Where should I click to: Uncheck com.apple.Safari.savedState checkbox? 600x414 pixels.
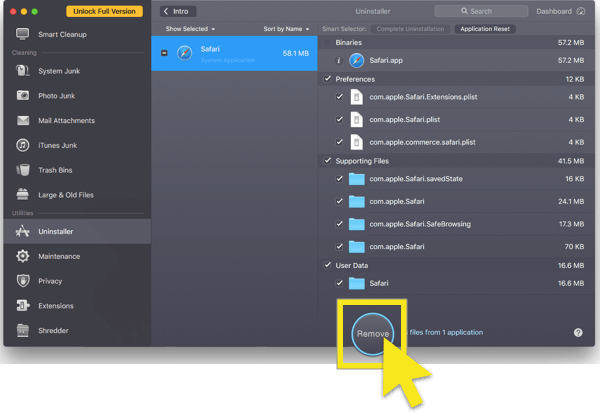(339, 179)
